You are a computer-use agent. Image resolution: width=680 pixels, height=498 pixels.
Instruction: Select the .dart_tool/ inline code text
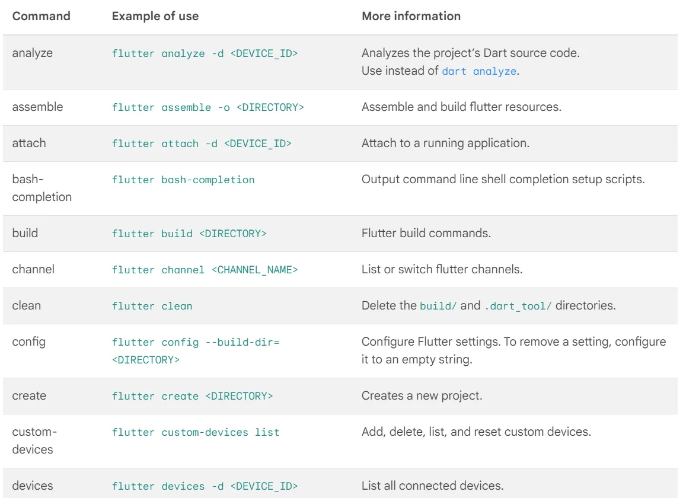coord(518,306)
